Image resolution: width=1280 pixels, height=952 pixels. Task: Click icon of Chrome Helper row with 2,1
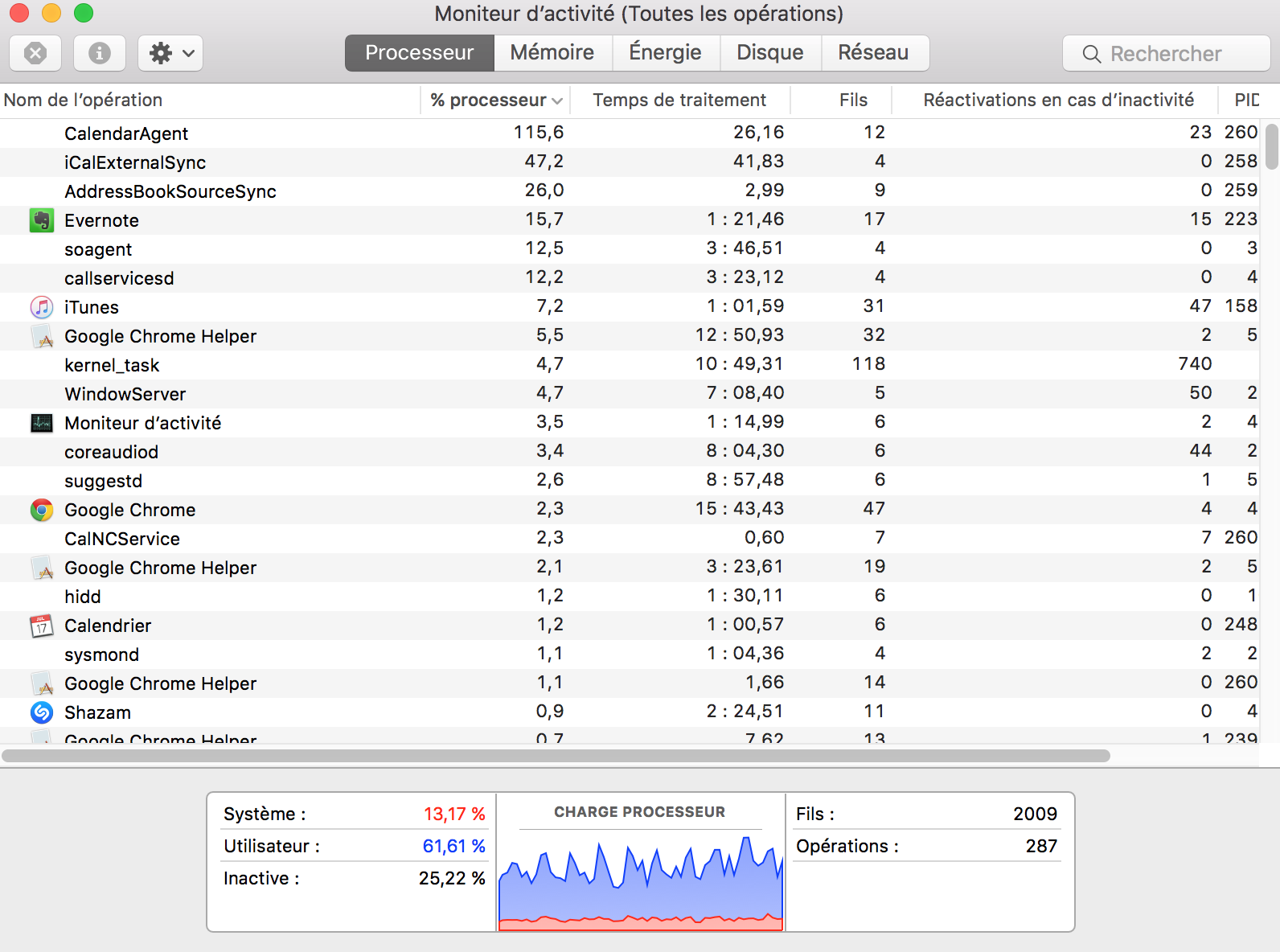pos(42,568)
